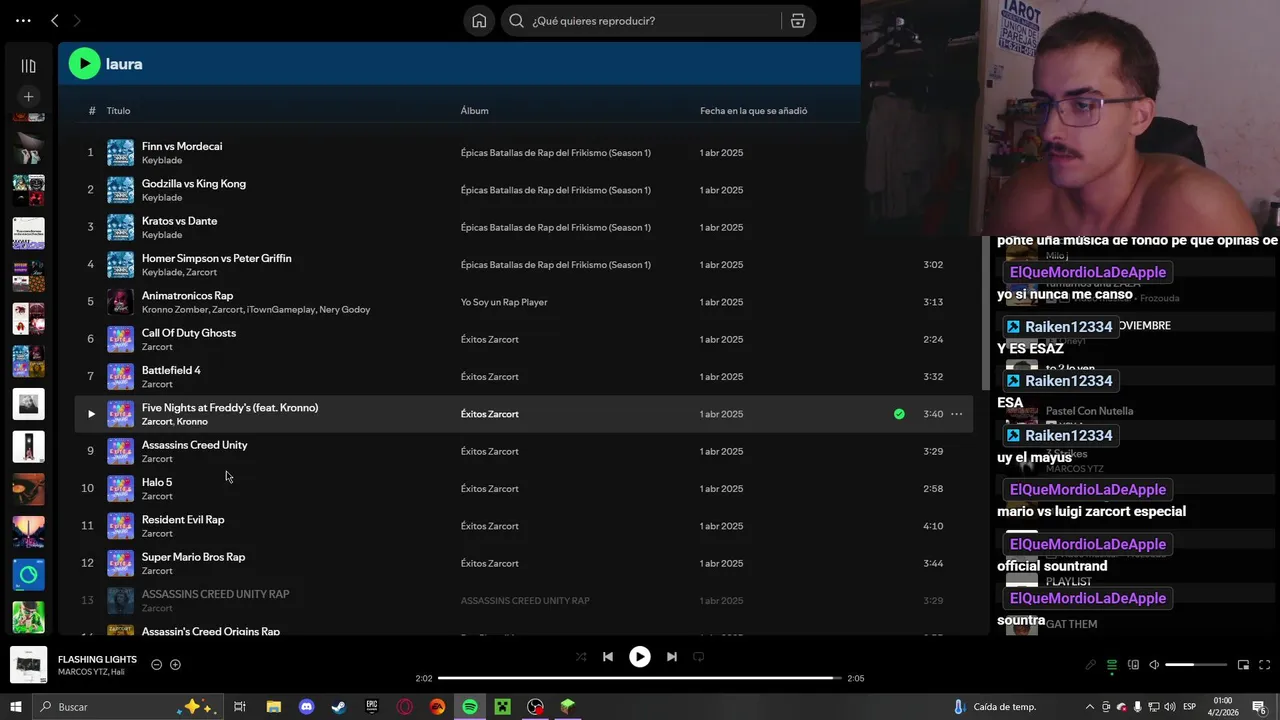The width and height of the screenshot is (1280, 720).
Task: Select Assassins Creed Unity track row 9
Action: 523,451
